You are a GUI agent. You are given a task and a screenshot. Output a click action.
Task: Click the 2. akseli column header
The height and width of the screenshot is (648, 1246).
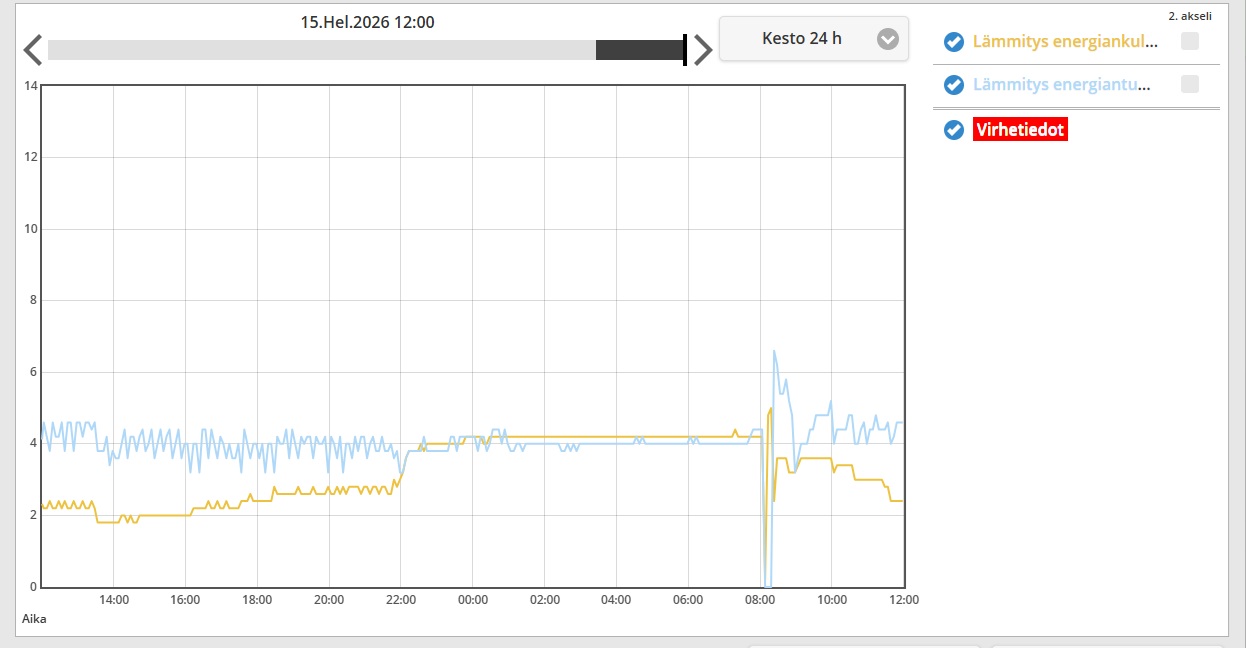1189,16
